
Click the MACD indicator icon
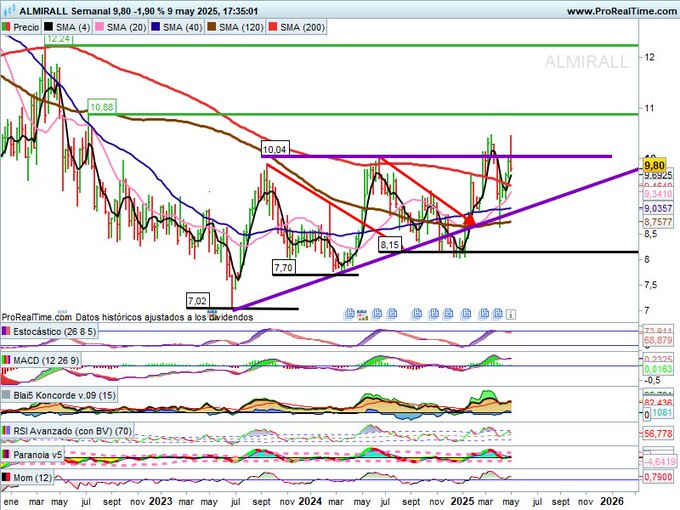pos(6,360)
